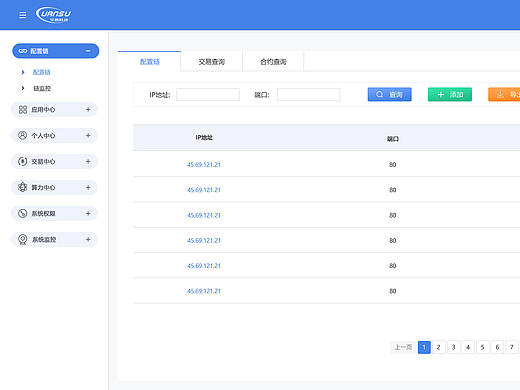Click the 个人中心 user icon
This screenshot has height=390, width=520.
22,135
